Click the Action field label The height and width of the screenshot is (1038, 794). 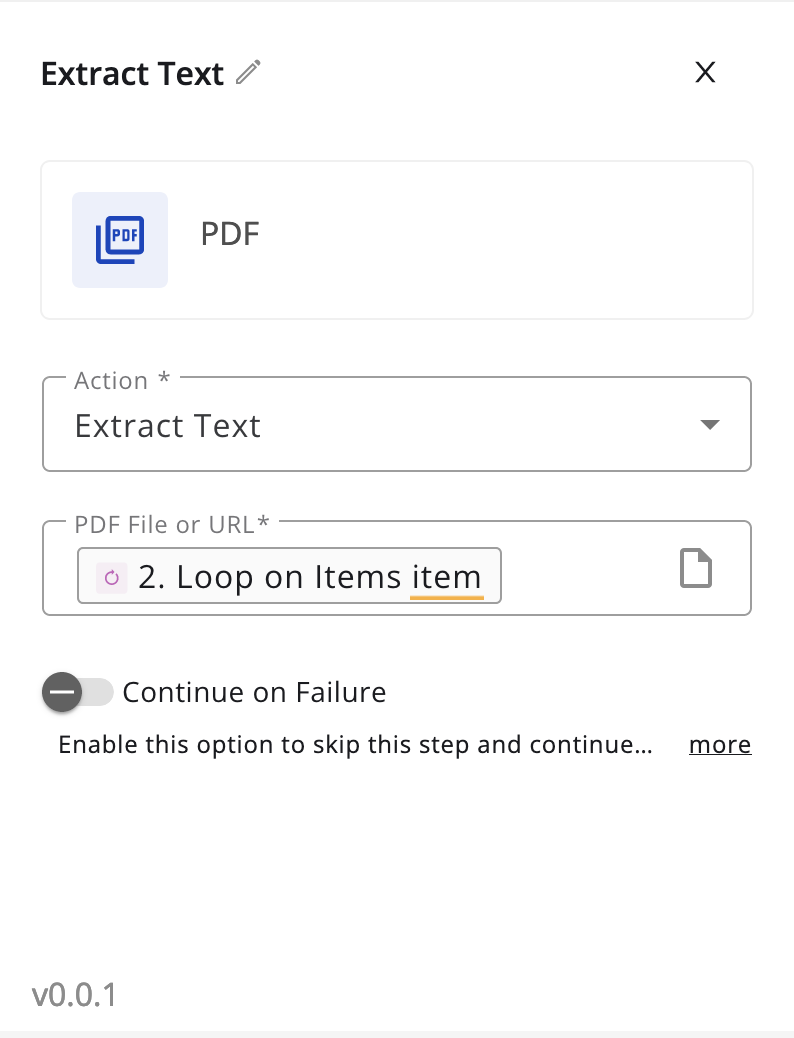pyautogui.click(x=123, y=381)
